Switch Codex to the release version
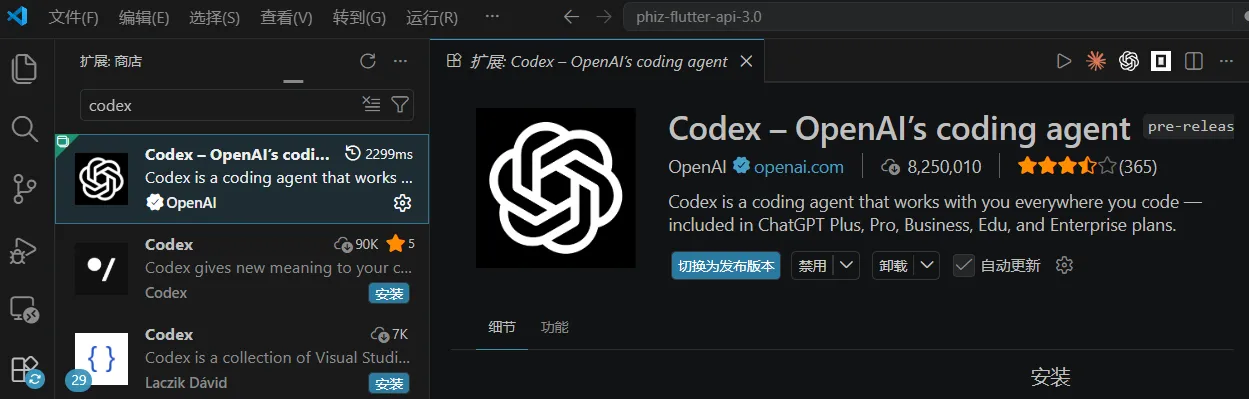Viewport: 1249px width, 399px height. 726,265
